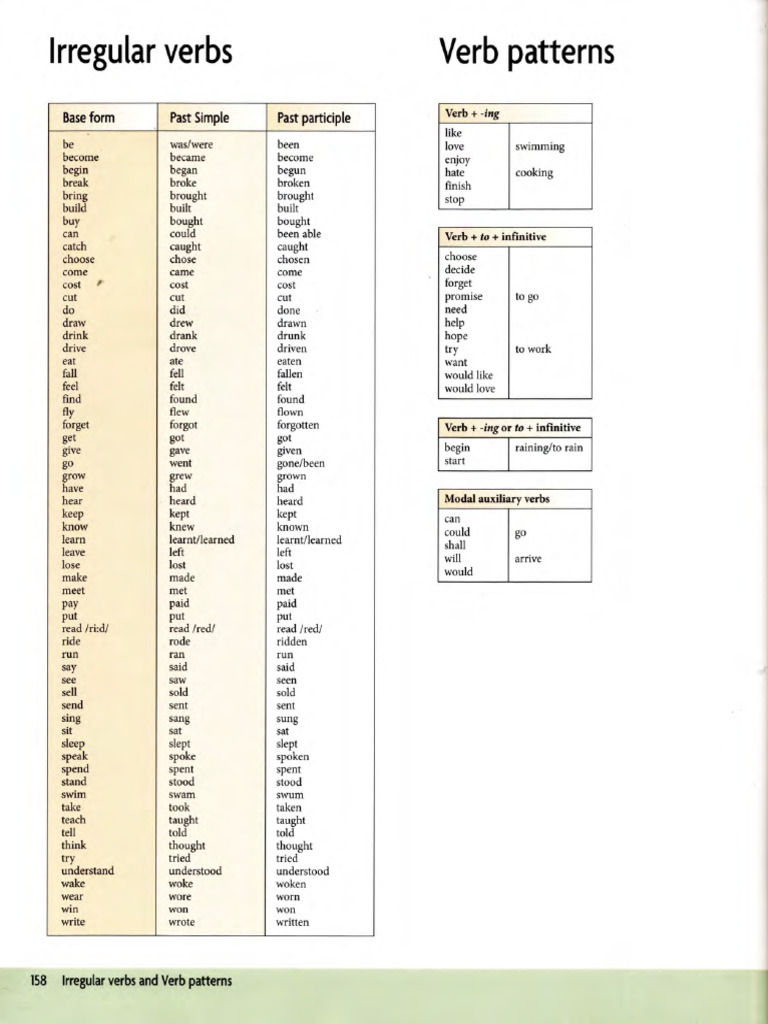Screen dimensions: 768x1024
Task: Click the word "written"
Action: 293,922
